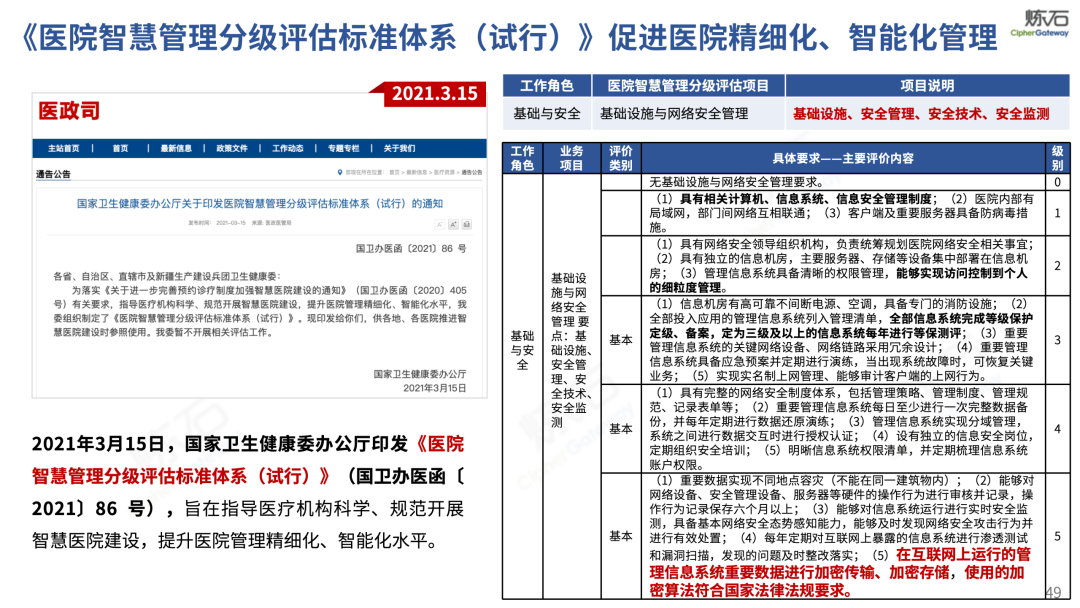
Task: Click the blue notice title 国家卫生健康委办公厅关于印发
Action: pos(260,203)
